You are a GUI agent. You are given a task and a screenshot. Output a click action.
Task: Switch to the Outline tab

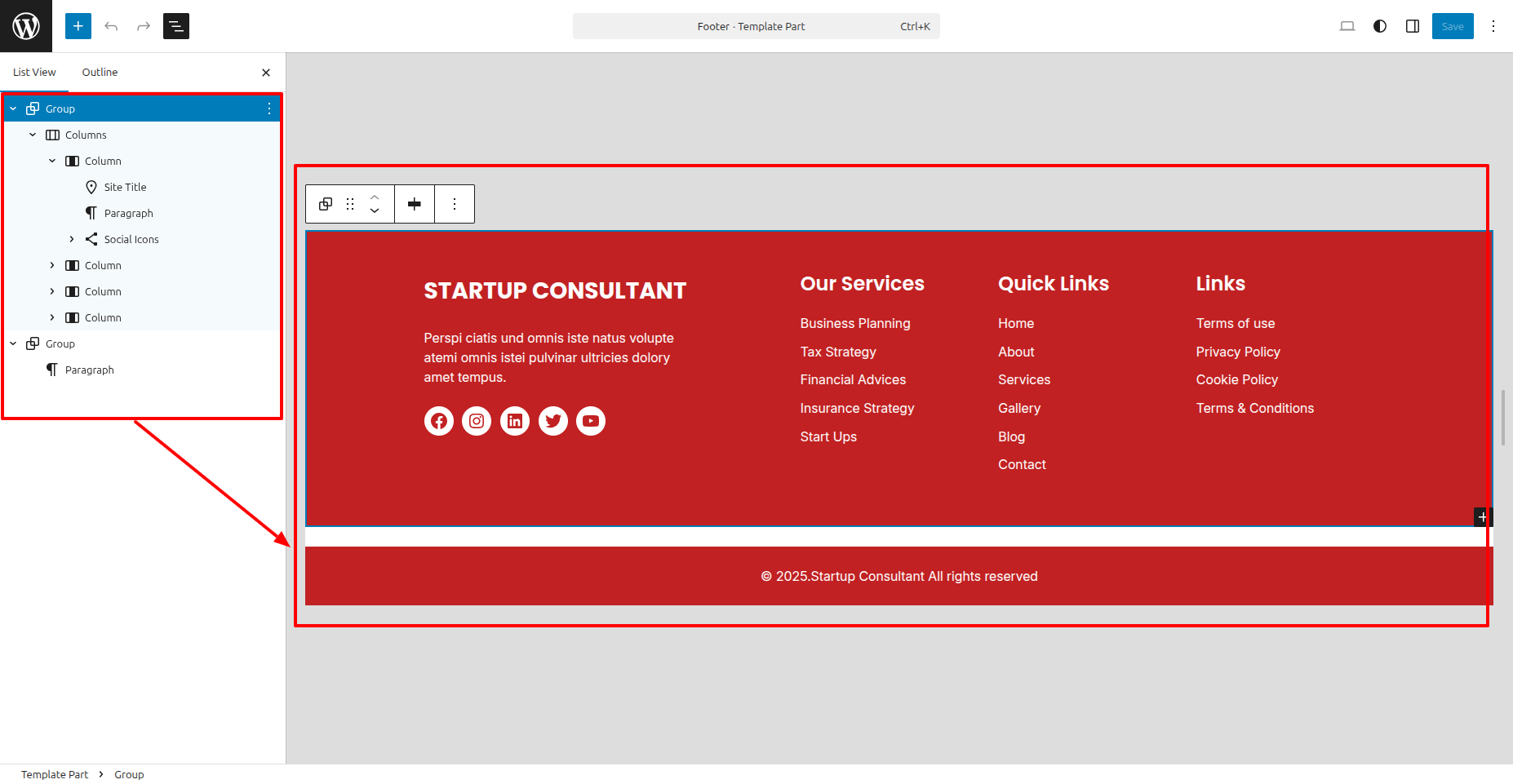tap(100, 72)
